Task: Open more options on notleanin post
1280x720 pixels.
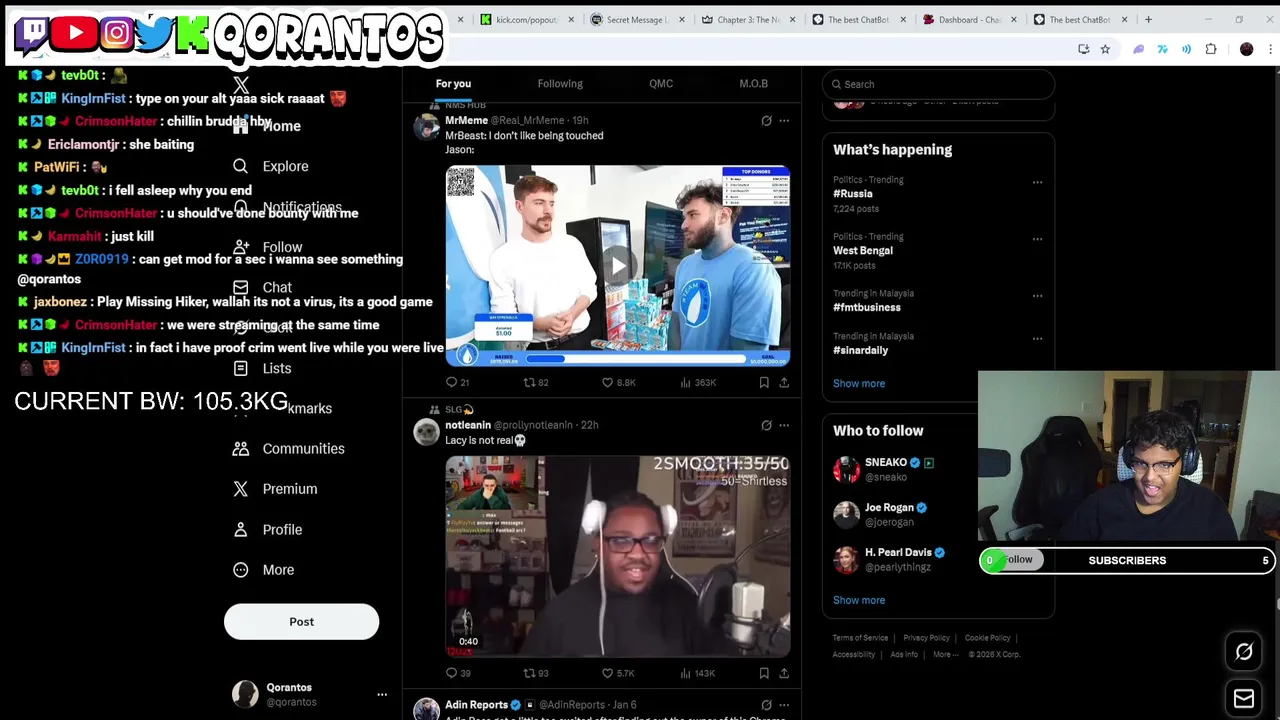Action: (784, 425)
